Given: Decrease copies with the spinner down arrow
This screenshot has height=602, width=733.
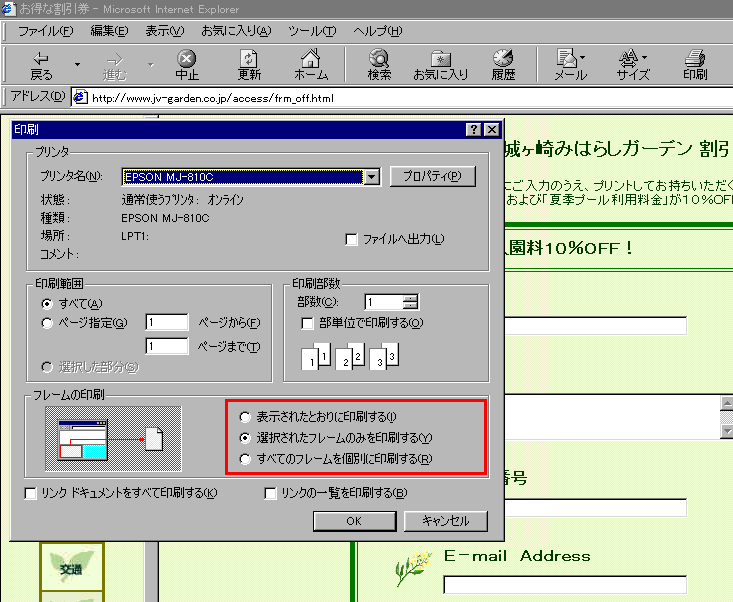Looking at the screenshot, I should point(410,305).
